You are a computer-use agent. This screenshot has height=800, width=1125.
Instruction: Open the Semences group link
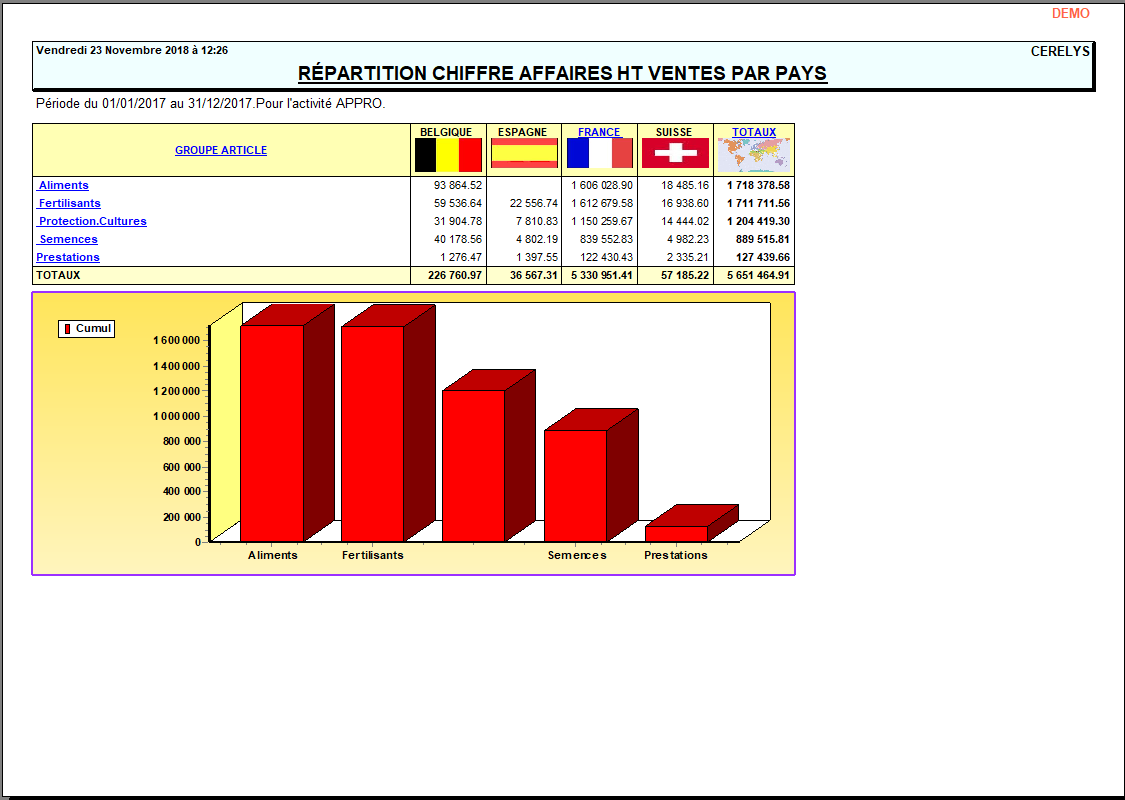pos(67,239)
